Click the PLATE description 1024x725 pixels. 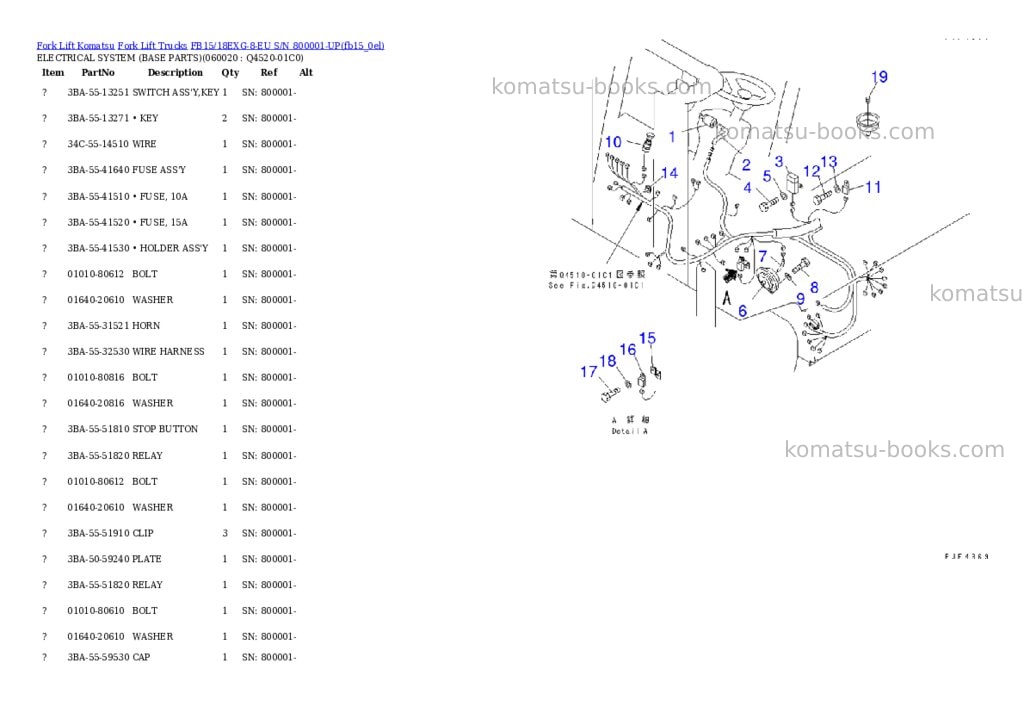147,559
